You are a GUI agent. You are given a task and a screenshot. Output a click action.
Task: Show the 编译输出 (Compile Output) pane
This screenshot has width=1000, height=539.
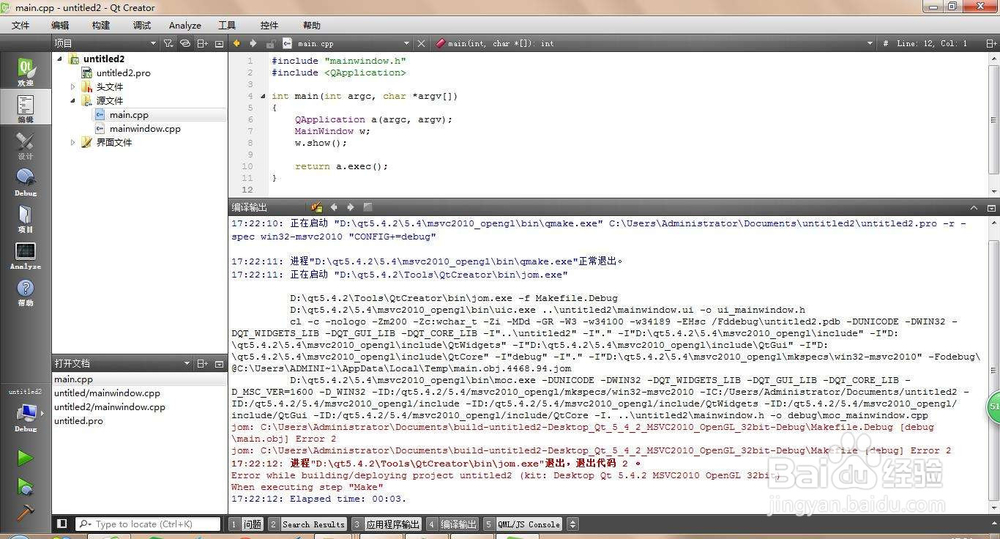coord(452,524)
